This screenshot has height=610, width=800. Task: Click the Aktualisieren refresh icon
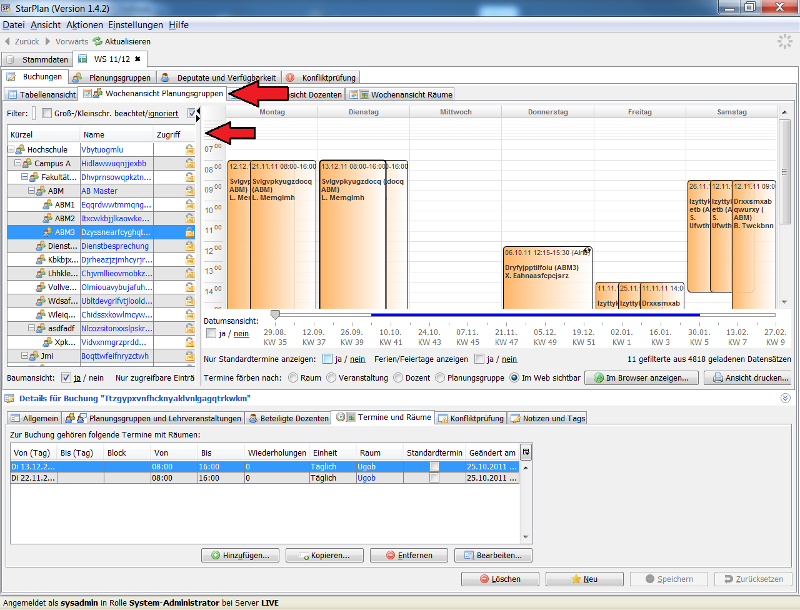[97, 41]
